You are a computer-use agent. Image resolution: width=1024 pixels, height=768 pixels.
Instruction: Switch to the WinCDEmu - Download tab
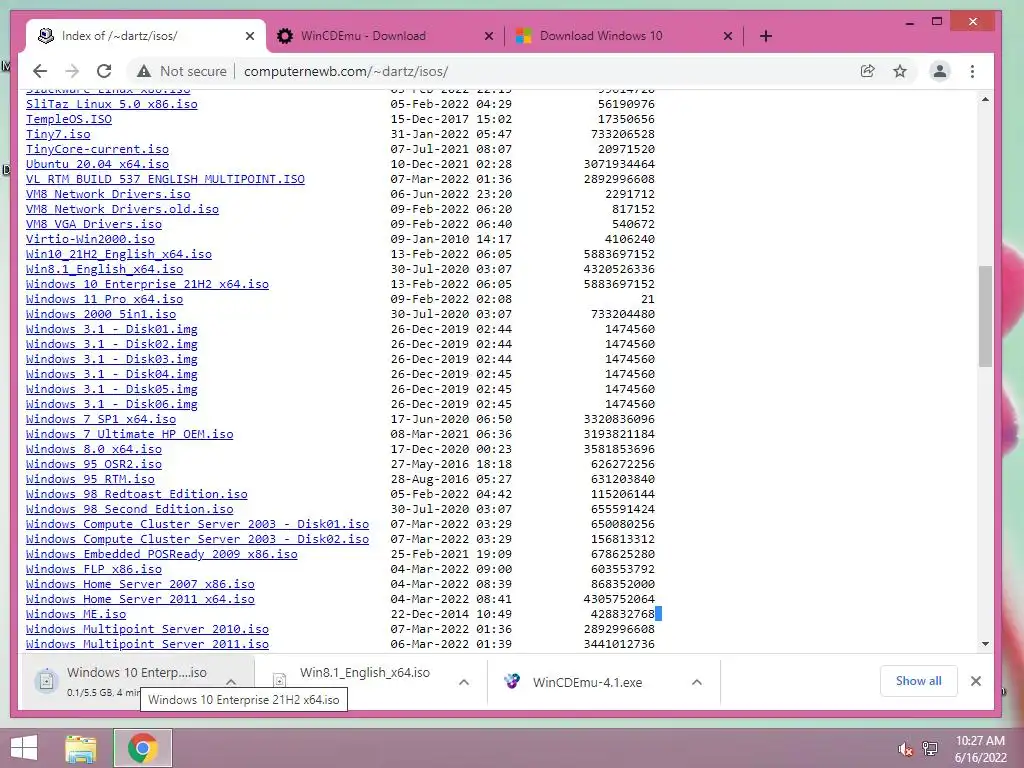click(x=385, y=36)
